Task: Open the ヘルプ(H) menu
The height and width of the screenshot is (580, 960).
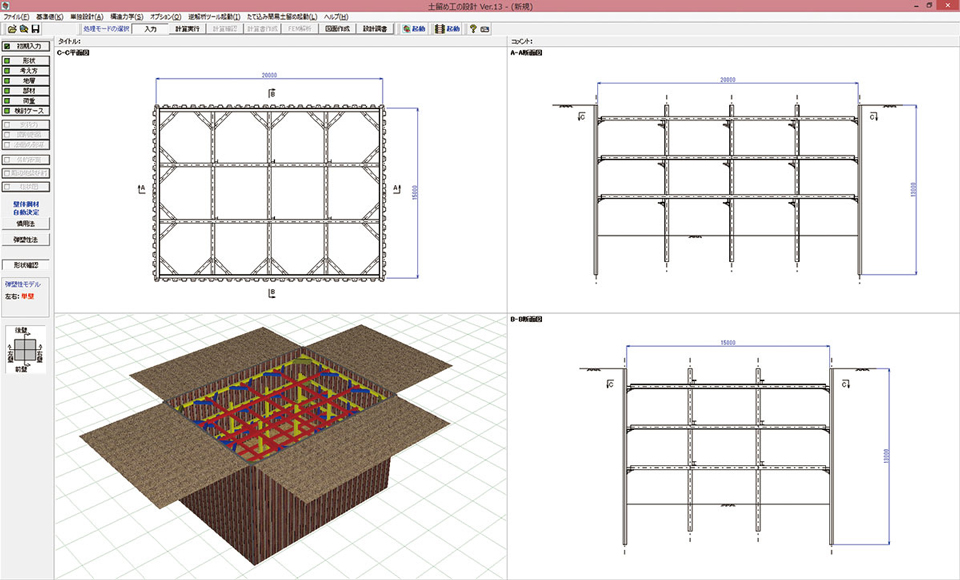Action: click(335, 17)
